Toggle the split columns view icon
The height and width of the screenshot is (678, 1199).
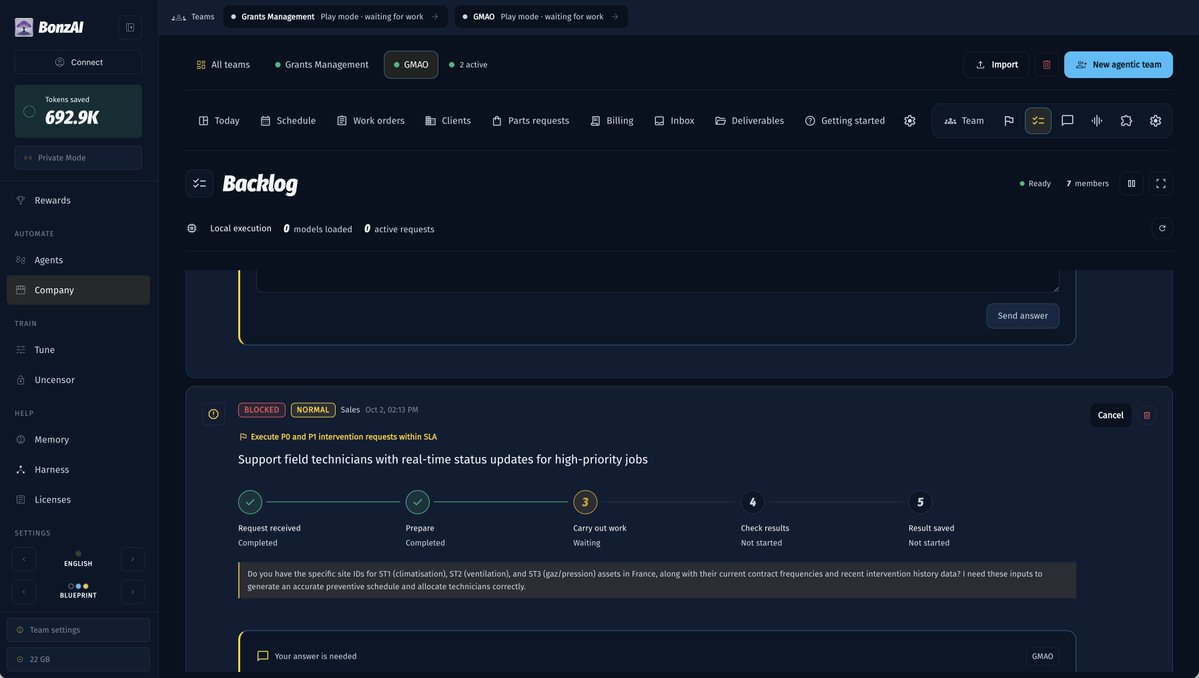tap(1131, 183)
